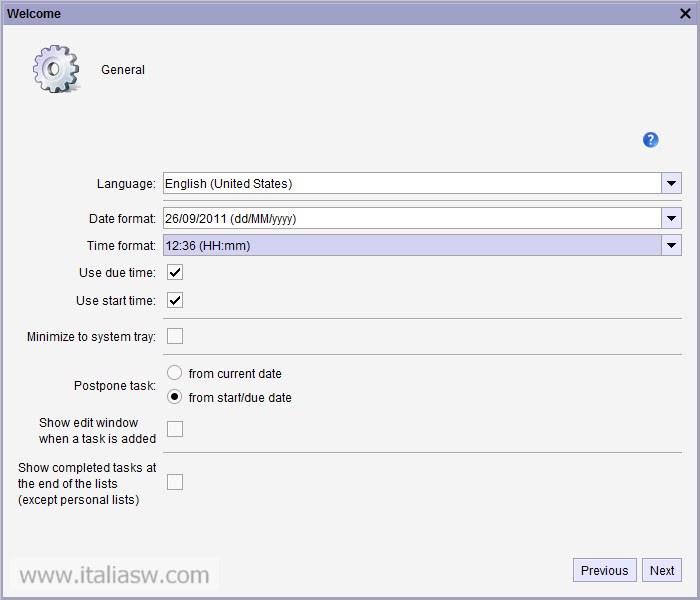The height and width of the screenshot is (600, 700).
Task: Tick Show completed tasks at end of lists
Action: [x=175, y=482]
